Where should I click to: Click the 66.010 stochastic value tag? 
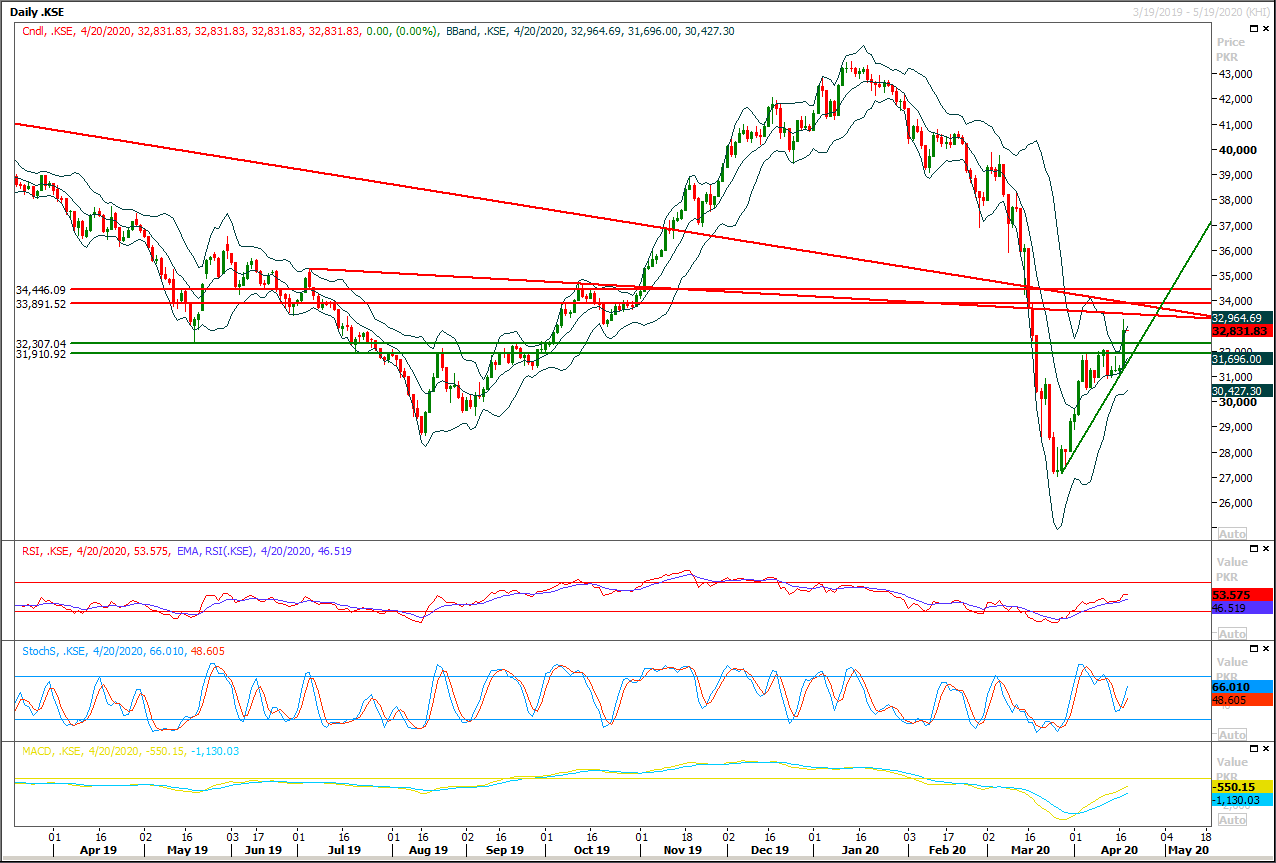pyautogui.click(x=1241, y=688)
